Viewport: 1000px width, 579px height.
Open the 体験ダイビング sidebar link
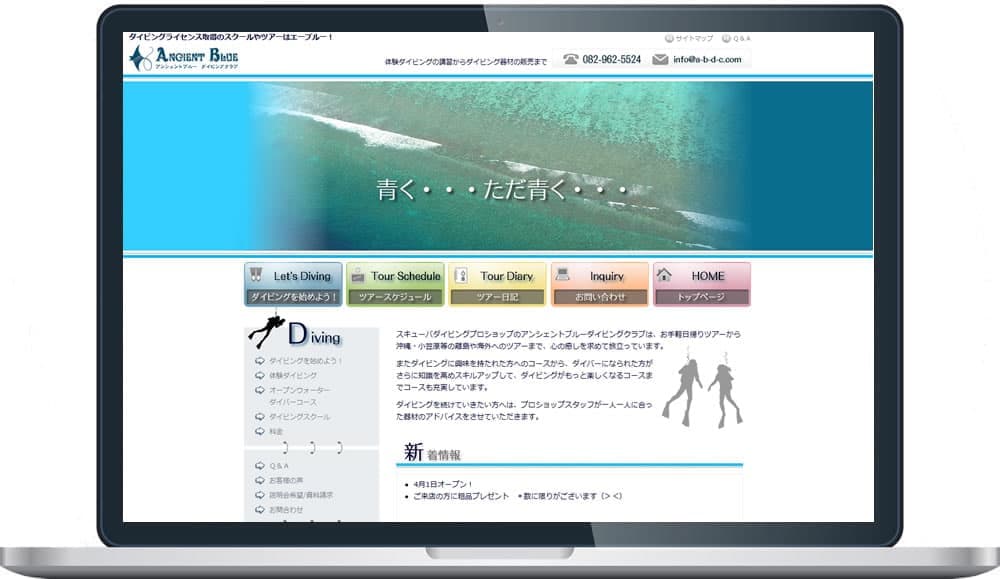(x=296, y=377)
